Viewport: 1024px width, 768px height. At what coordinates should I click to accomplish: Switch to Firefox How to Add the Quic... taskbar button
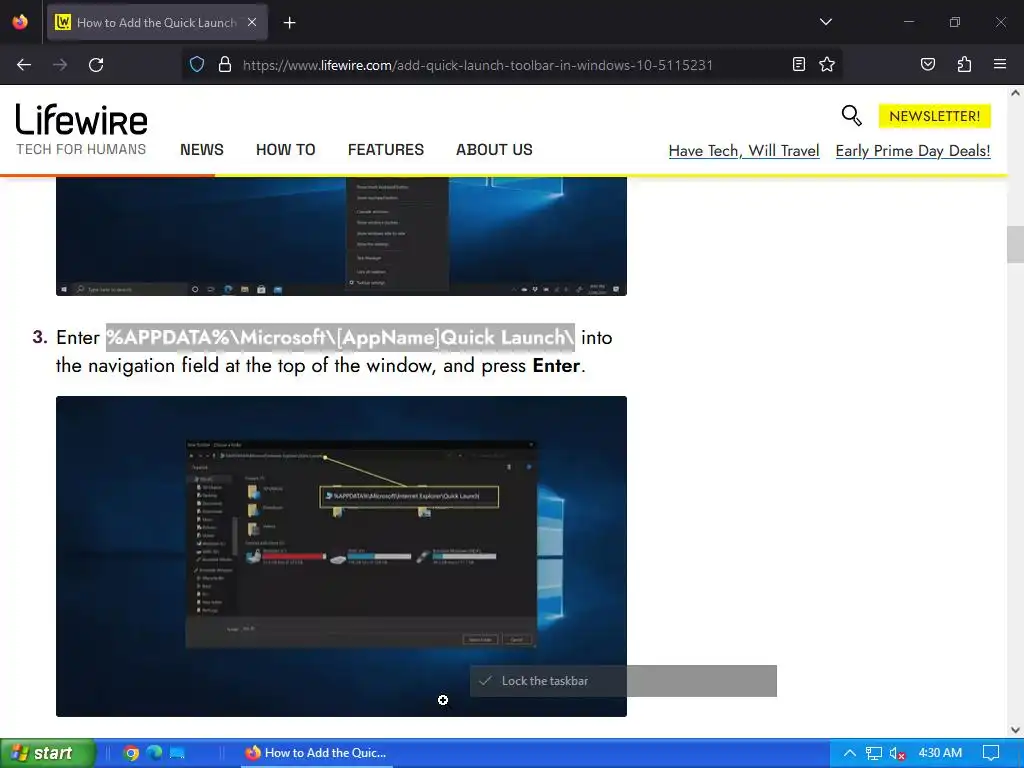pyautogui.click(x=316, y=753)
